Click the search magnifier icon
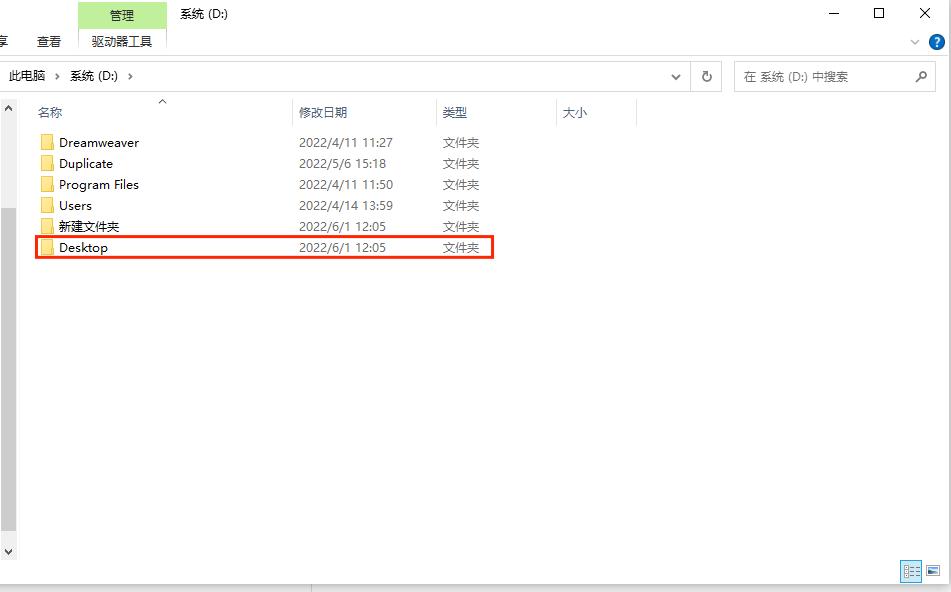Image resolution: width=951 pixels, height=592 pixels. point(922,76)
